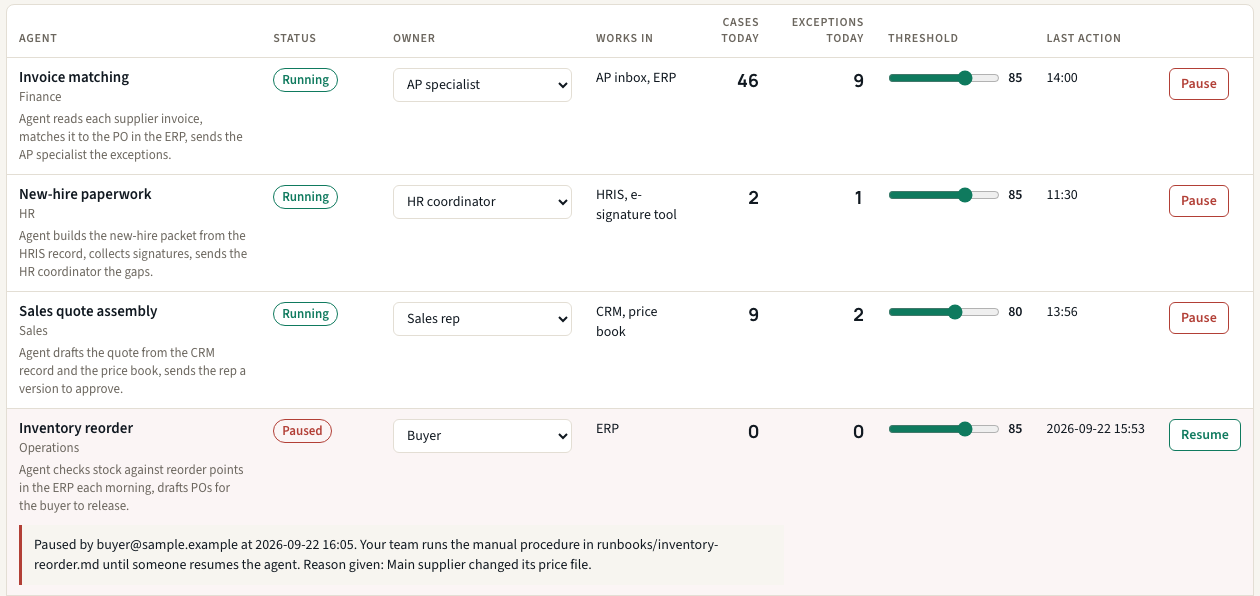Click the STATUS column header
This screenshot has width=1260, height=596.
[x=294, y=38]
